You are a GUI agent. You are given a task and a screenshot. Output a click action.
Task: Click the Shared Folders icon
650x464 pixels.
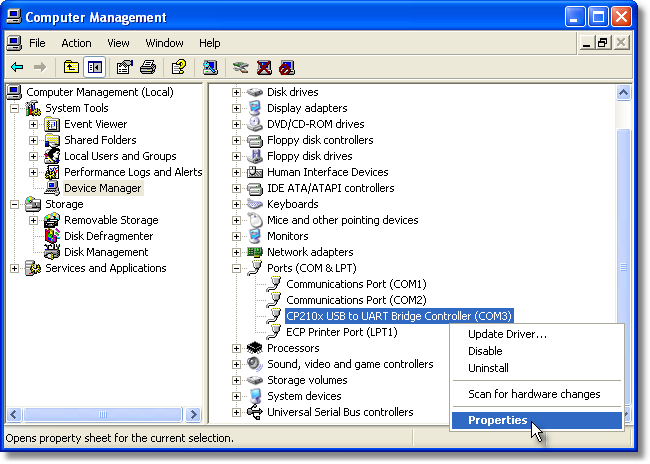point(52,140)
